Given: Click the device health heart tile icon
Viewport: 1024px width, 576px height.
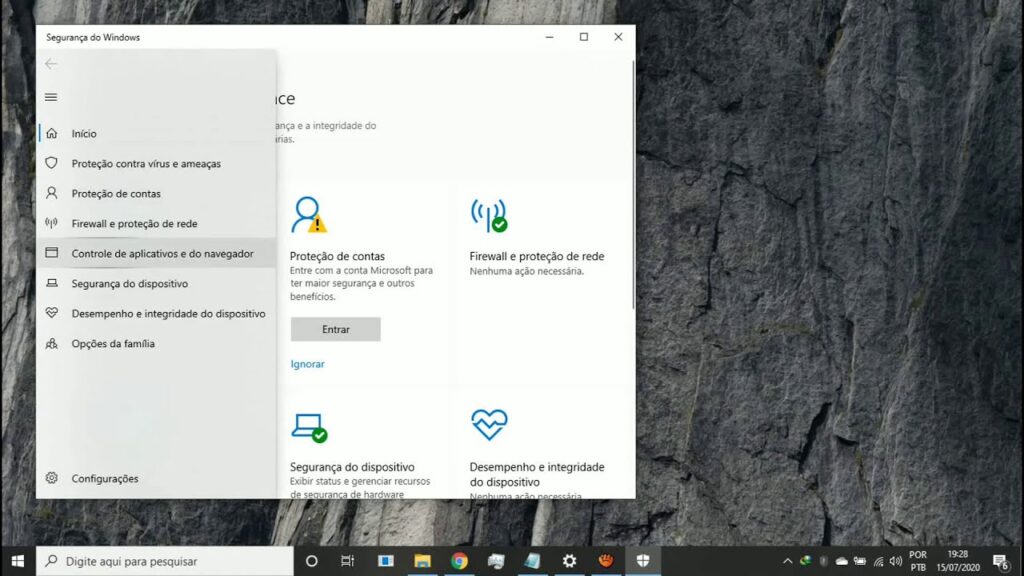Looking at the screenshot, I should 489,425.
